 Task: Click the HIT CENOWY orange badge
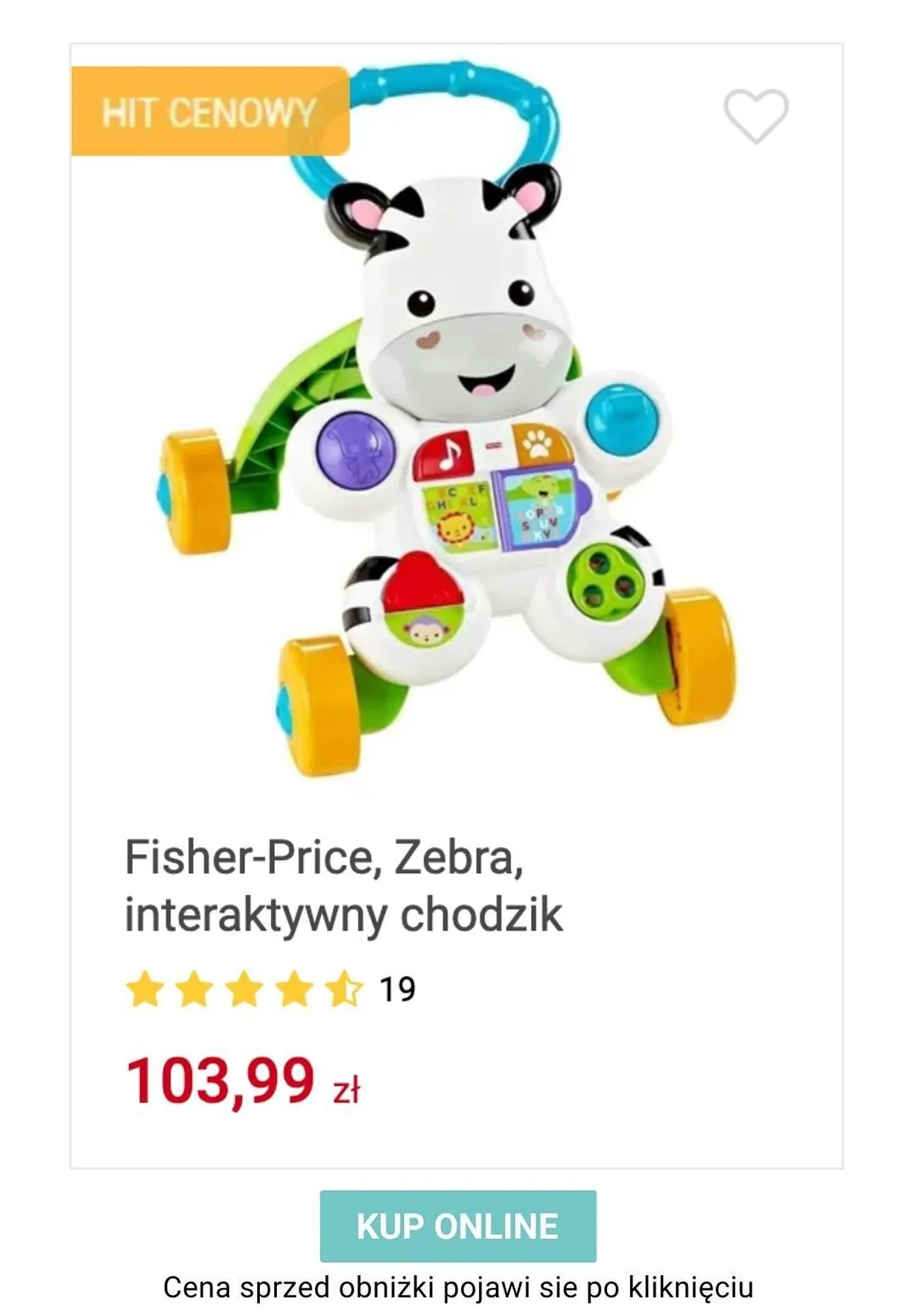(x=210, y=111)
